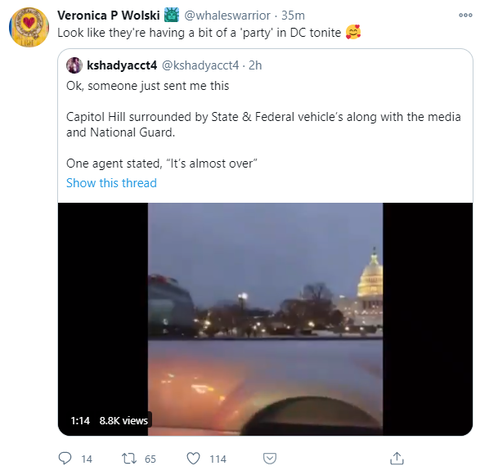Click the quoted tweet text body
Viewport: 480px width, 475px height.
click(x=263, y=125)
